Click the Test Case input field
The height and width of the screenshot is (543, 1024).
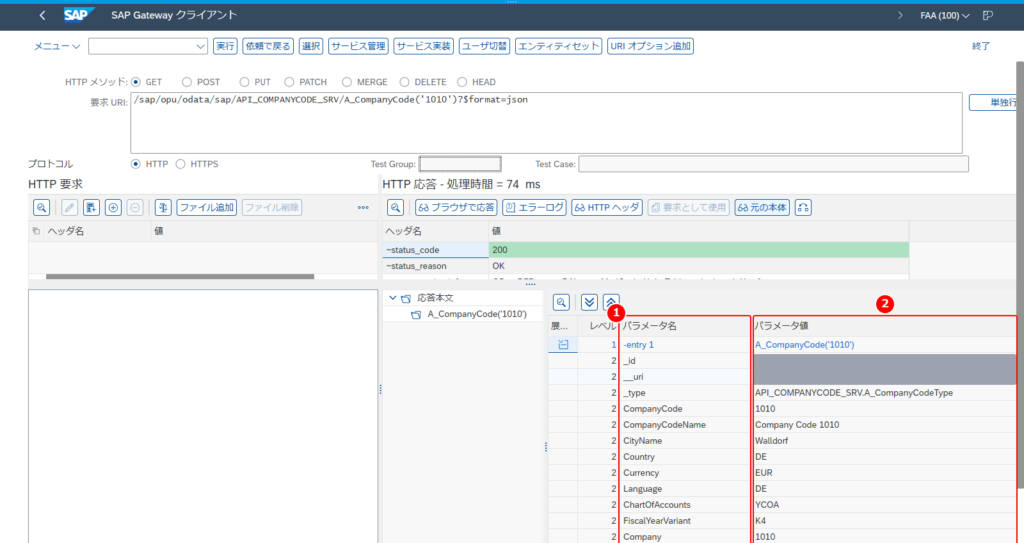point(773,164)
